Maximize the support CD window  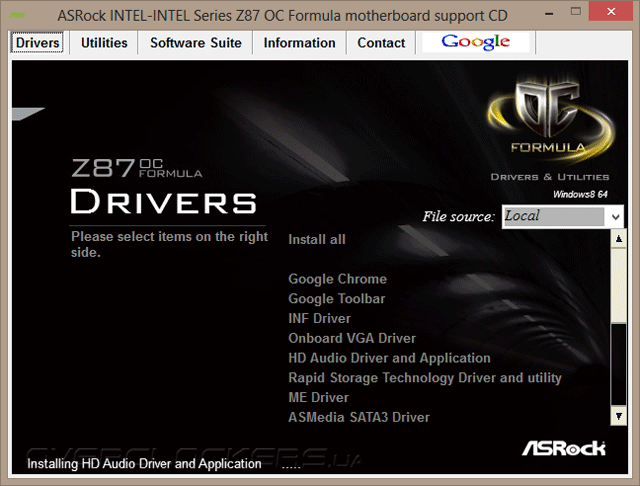point(576,11)
